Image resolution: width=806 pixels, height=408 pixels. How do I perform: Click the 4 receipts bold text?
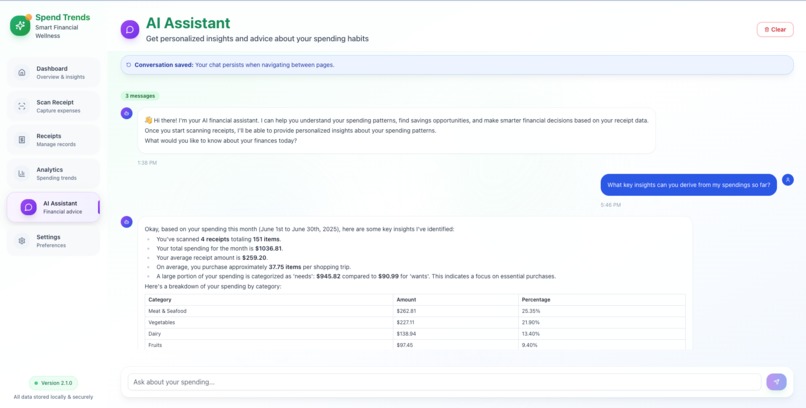[215, 239]
